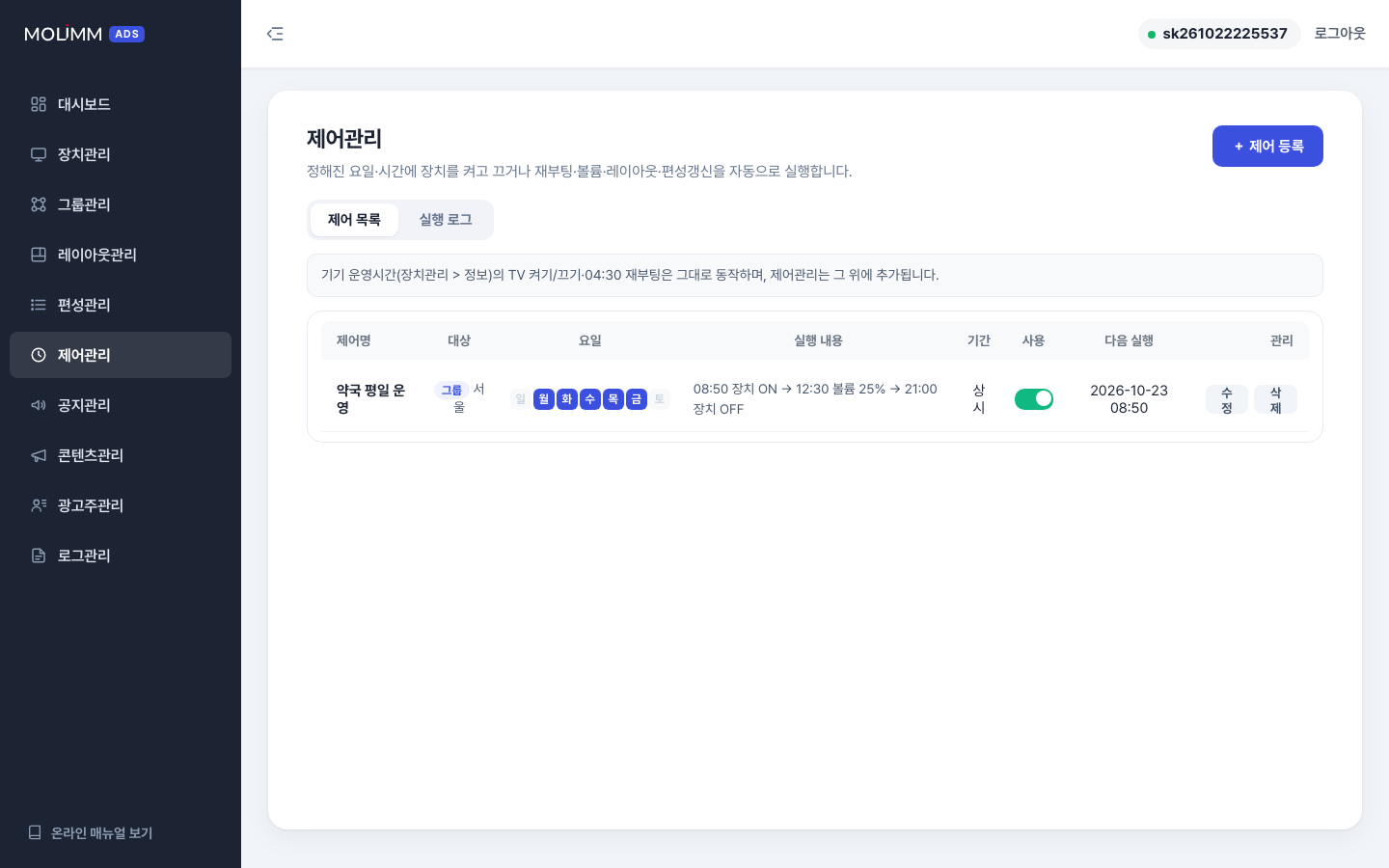Click the 실행 내용 column header

click(x=818, y=340)
